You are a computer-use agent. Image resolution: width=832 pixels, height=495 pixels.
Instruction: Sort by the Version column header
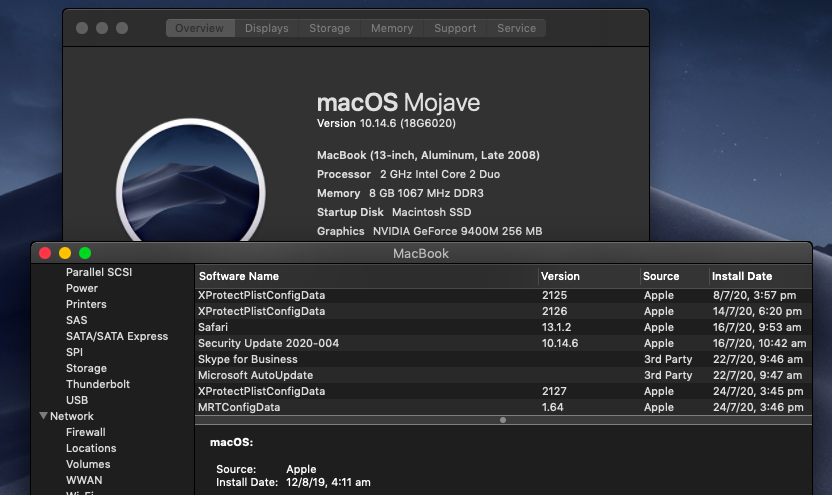[589, 276]
